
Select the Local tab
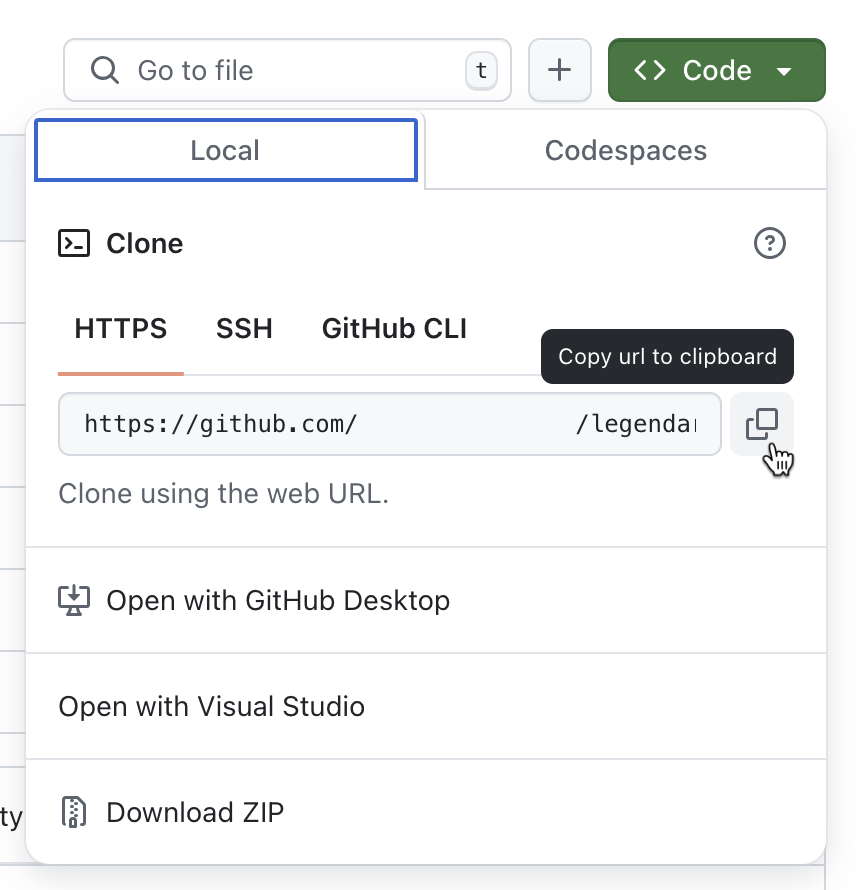pos(225,150)
